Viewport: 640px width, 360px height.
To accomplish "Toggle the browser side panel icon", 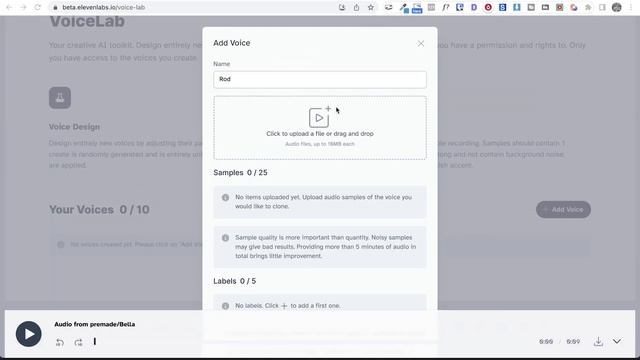I will 602,7.
